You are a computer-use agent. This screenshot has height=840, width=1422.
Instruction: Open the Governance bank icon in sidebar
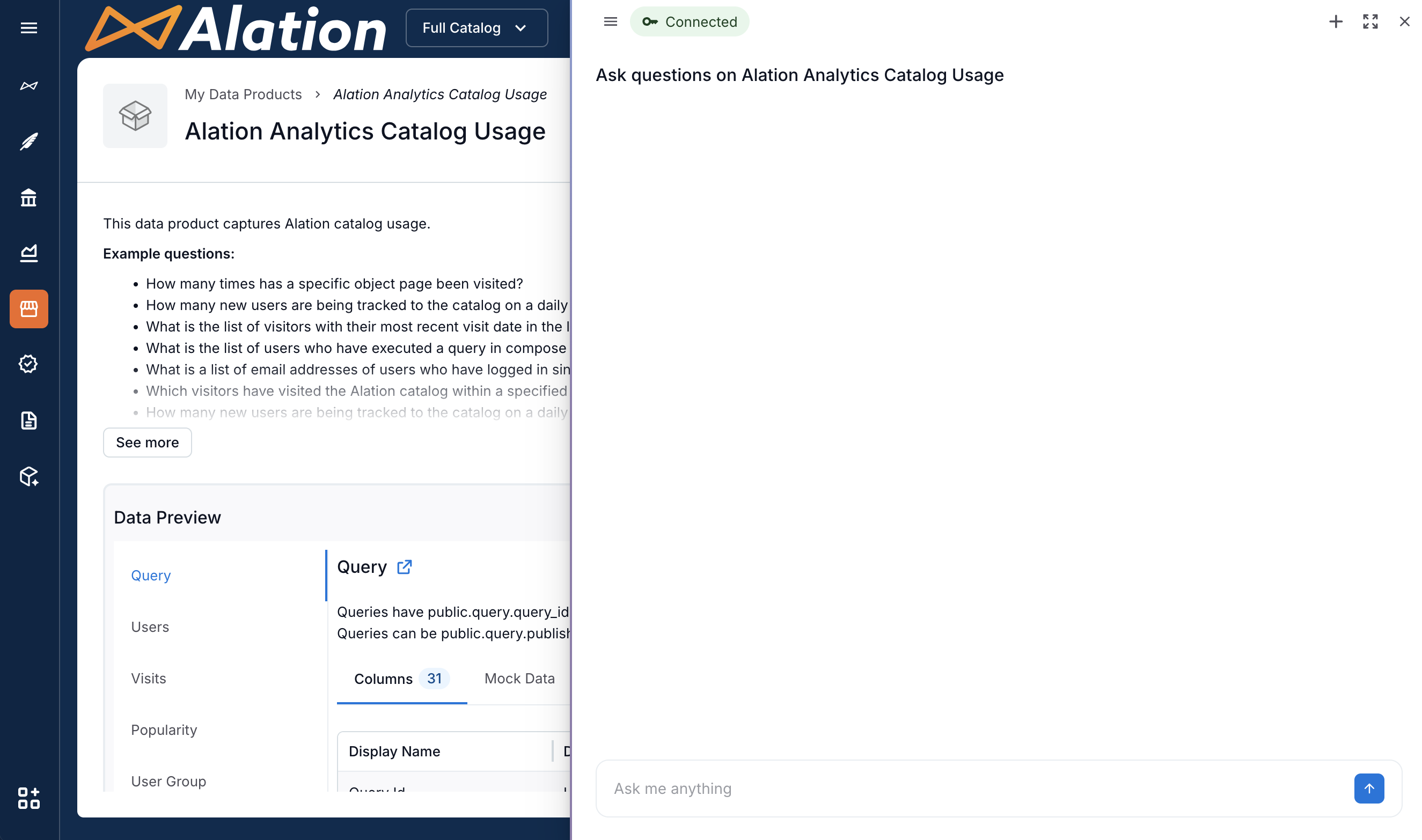[28, 197]
